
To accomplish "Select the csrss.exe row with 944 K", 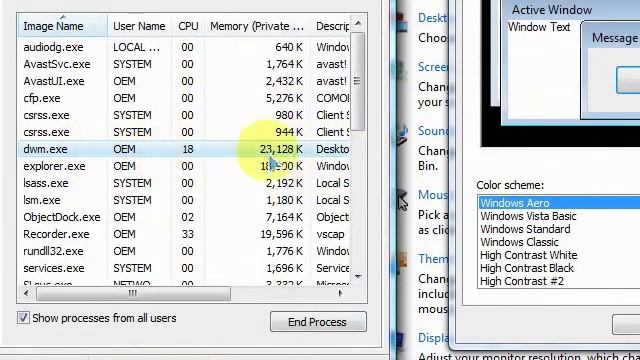I will [184, 132].
